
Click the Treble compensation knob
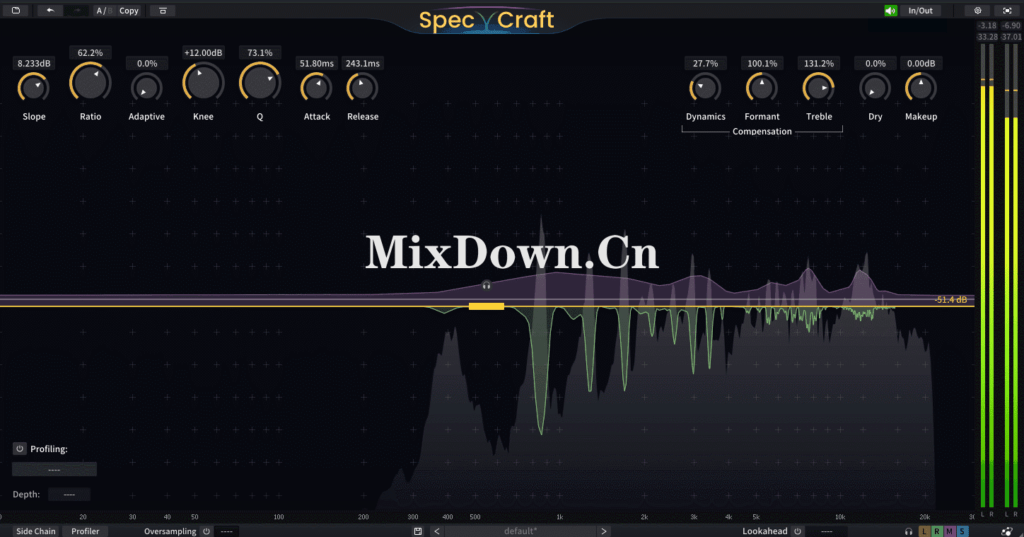coord(818,88)
